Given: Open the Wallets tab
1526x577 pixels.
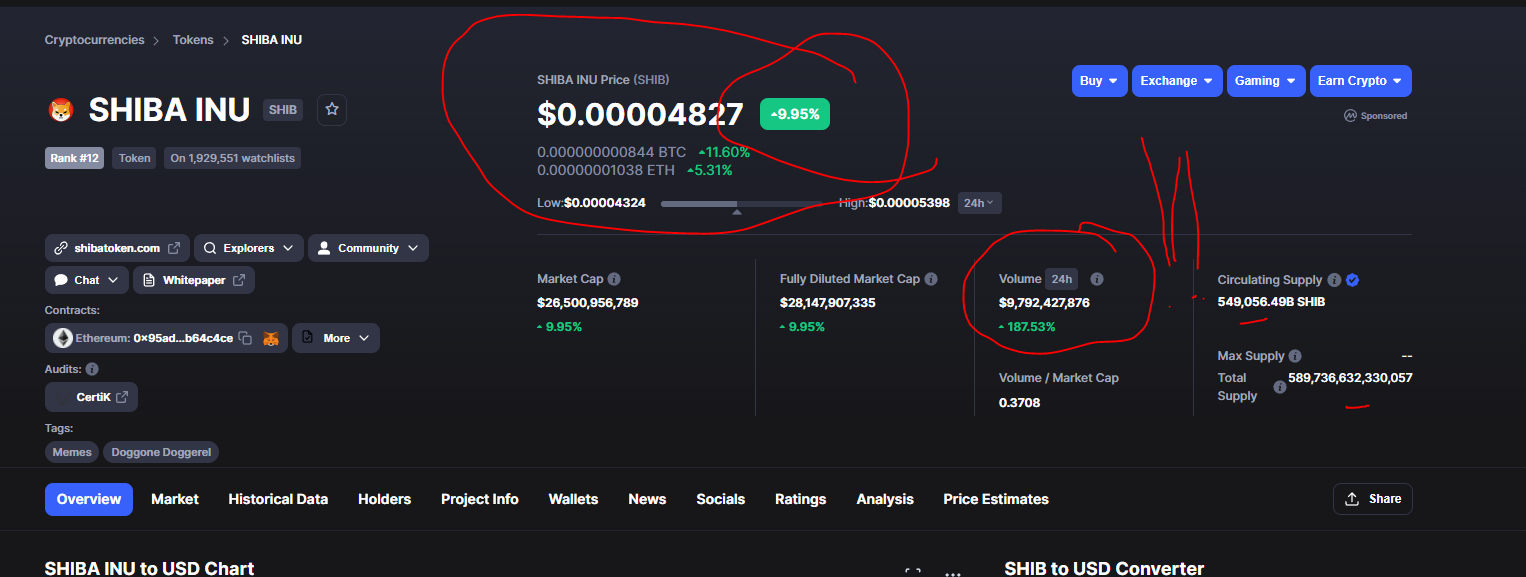Looking at the screenshot, I should point(573,499).
